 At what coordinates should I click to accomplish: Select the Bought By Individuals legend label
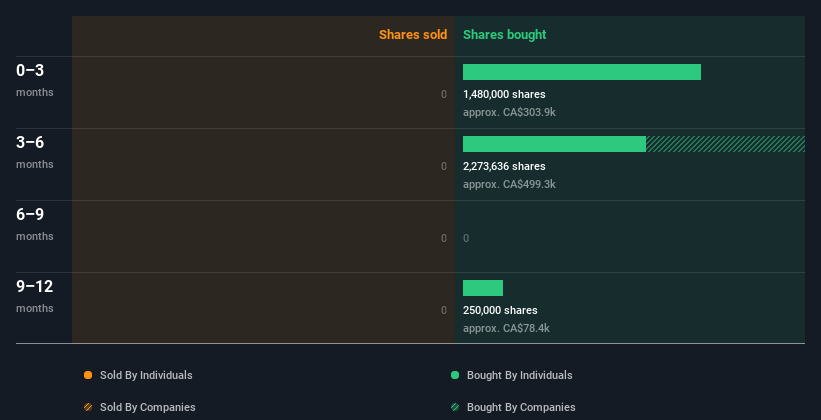[x=519, y=375]
